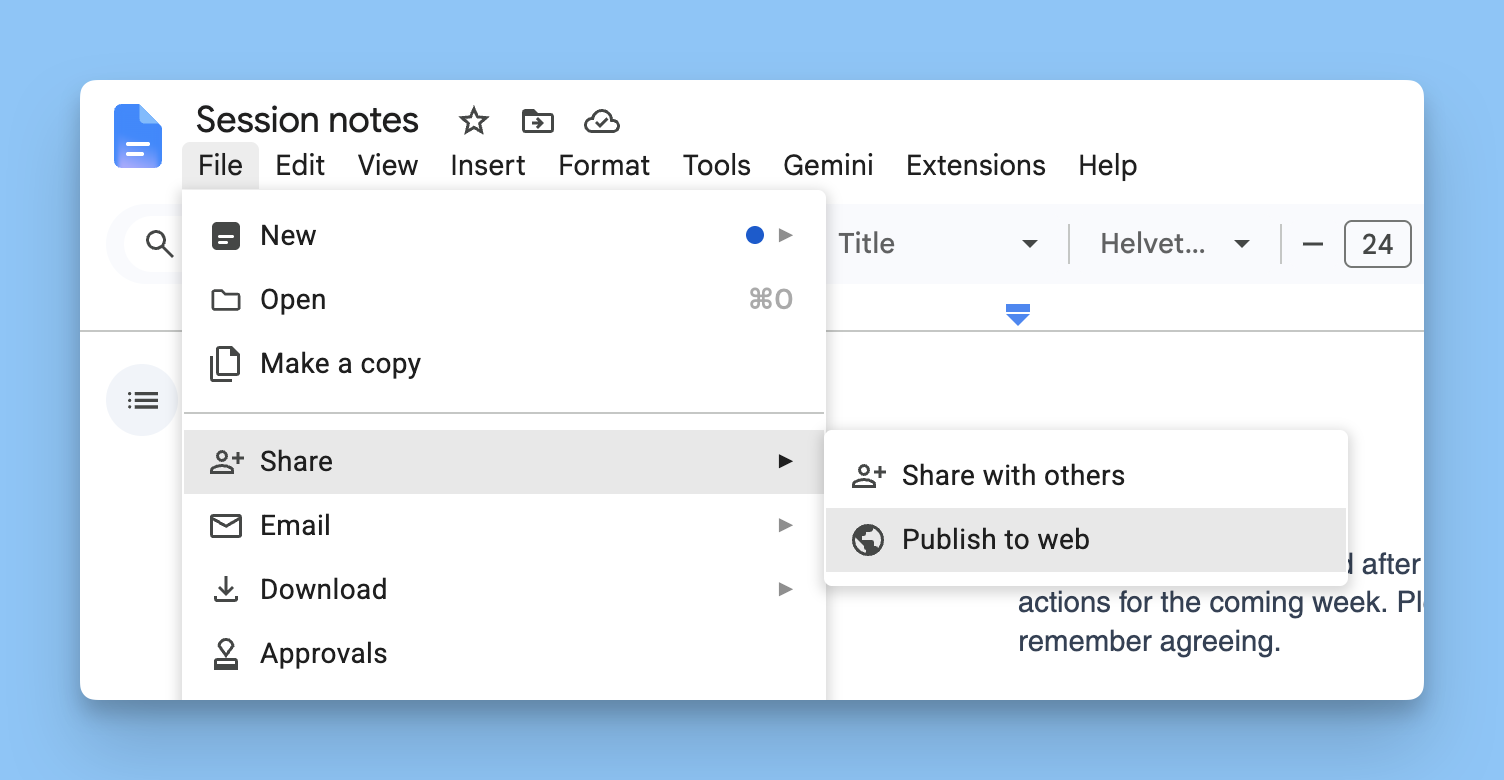1504x780 pixels.
Task: Open the Extensions menu
Action: 976,165
